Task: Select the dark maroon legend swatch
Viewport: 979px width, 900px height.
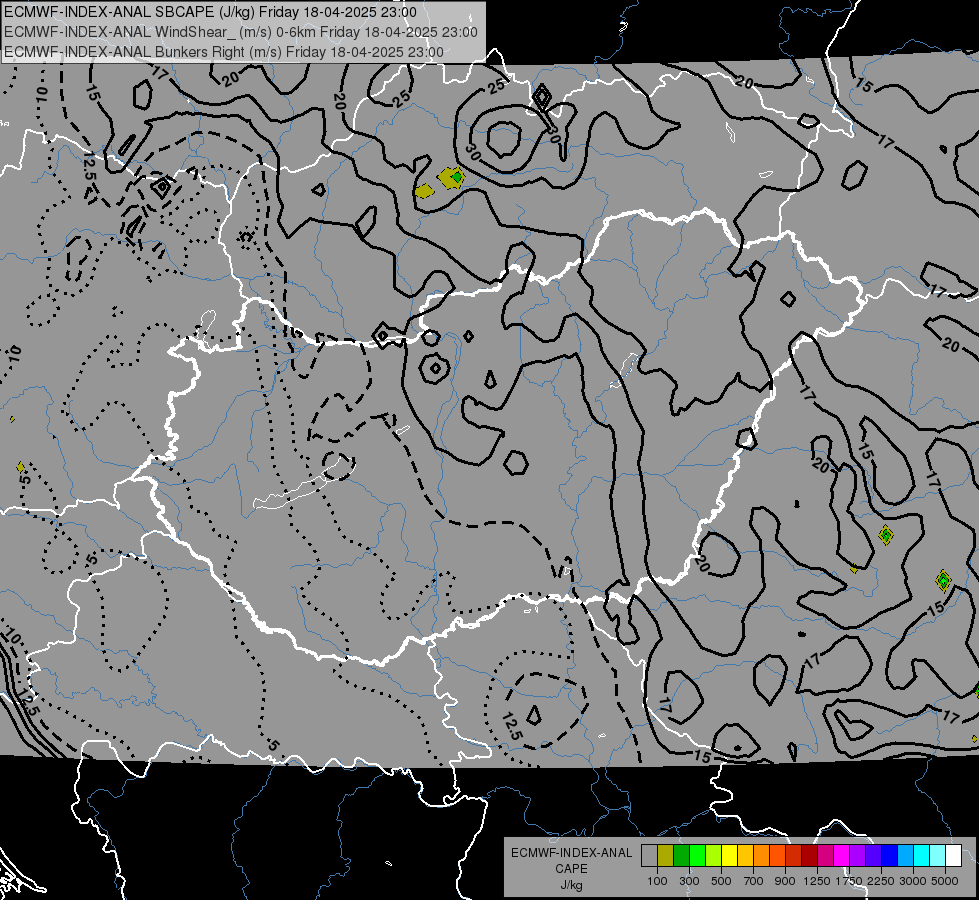Action: pos(809,855)
